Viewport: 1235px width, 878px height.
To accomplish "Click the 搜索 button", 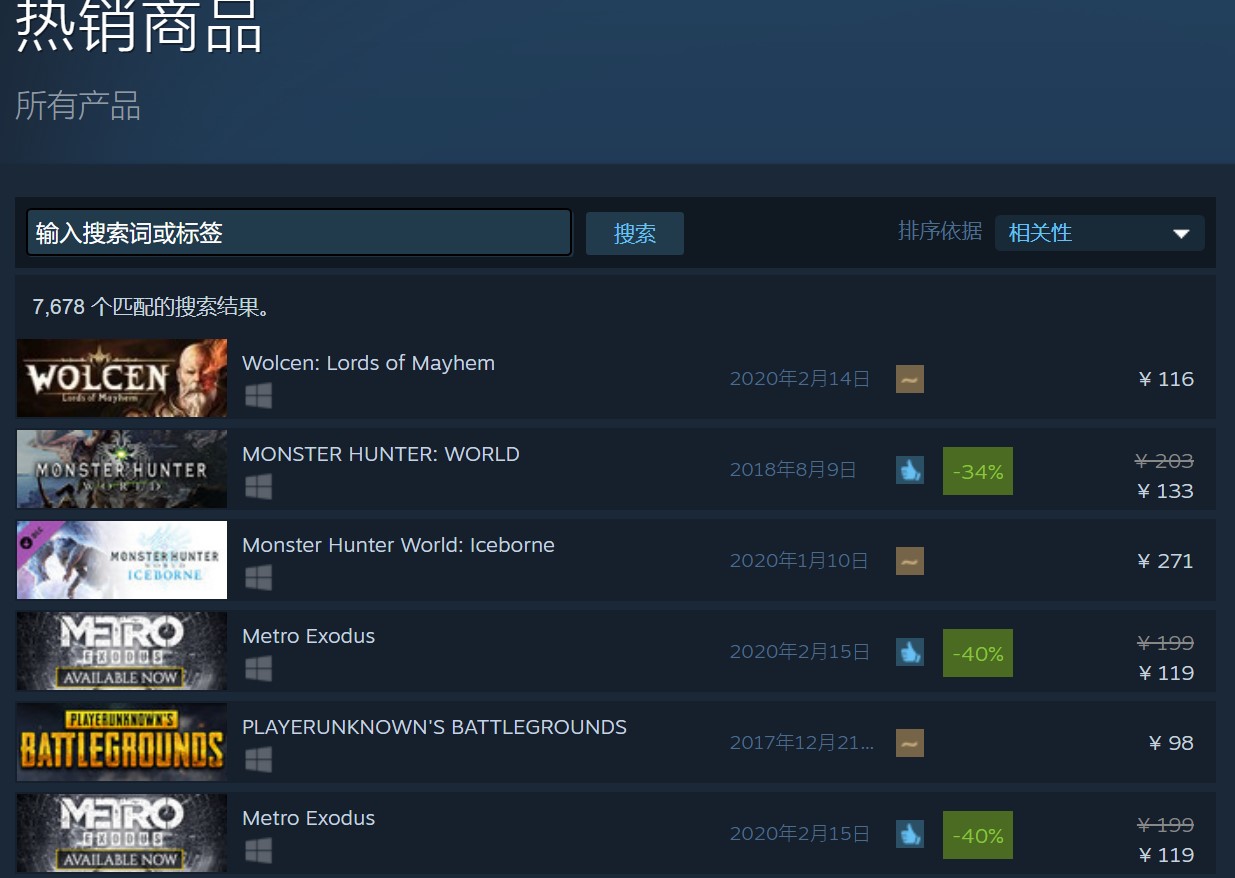I will click(x=635, y=233).
